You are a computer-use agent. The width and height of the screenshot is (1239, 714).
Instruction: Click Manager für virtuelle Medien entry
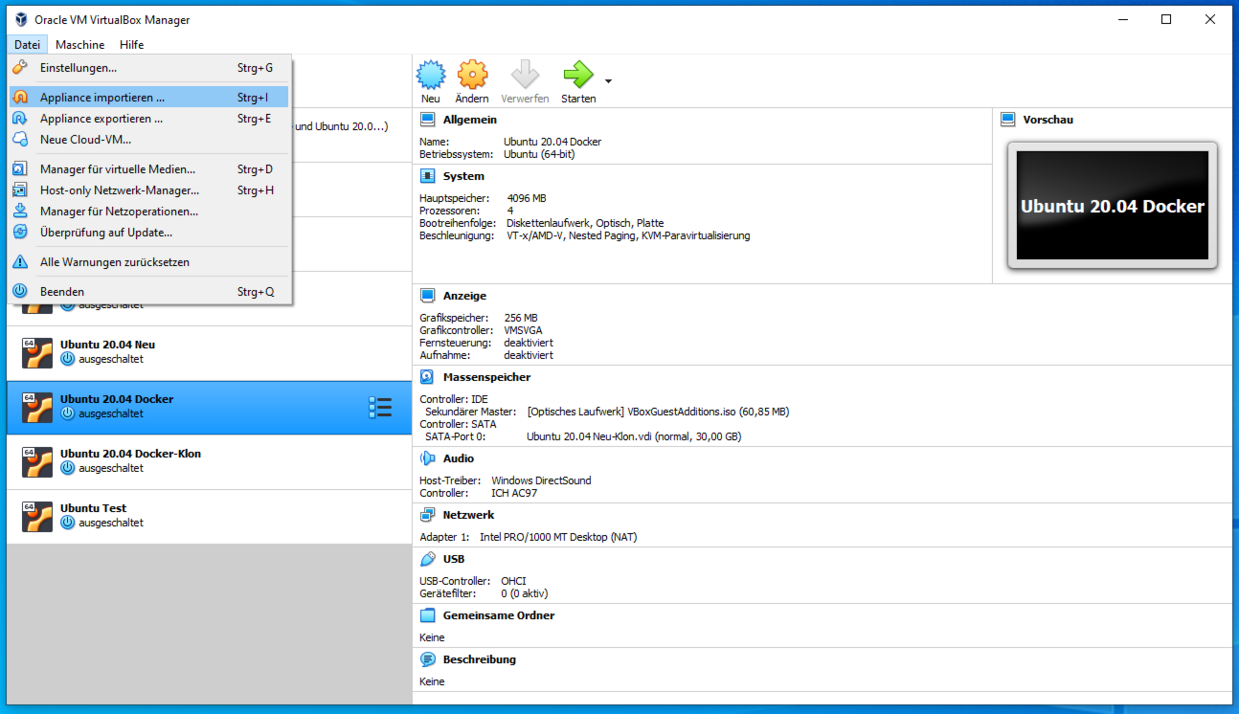pos(117,170)
